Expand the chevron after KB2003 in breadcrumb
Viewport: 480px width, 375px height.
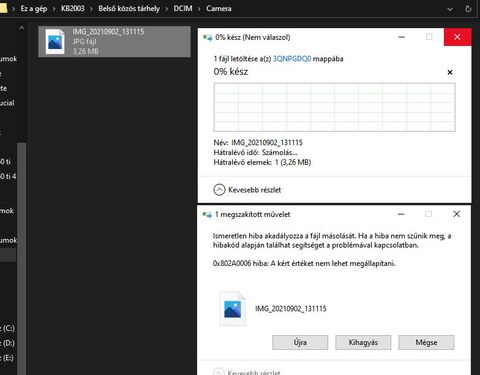91,9
